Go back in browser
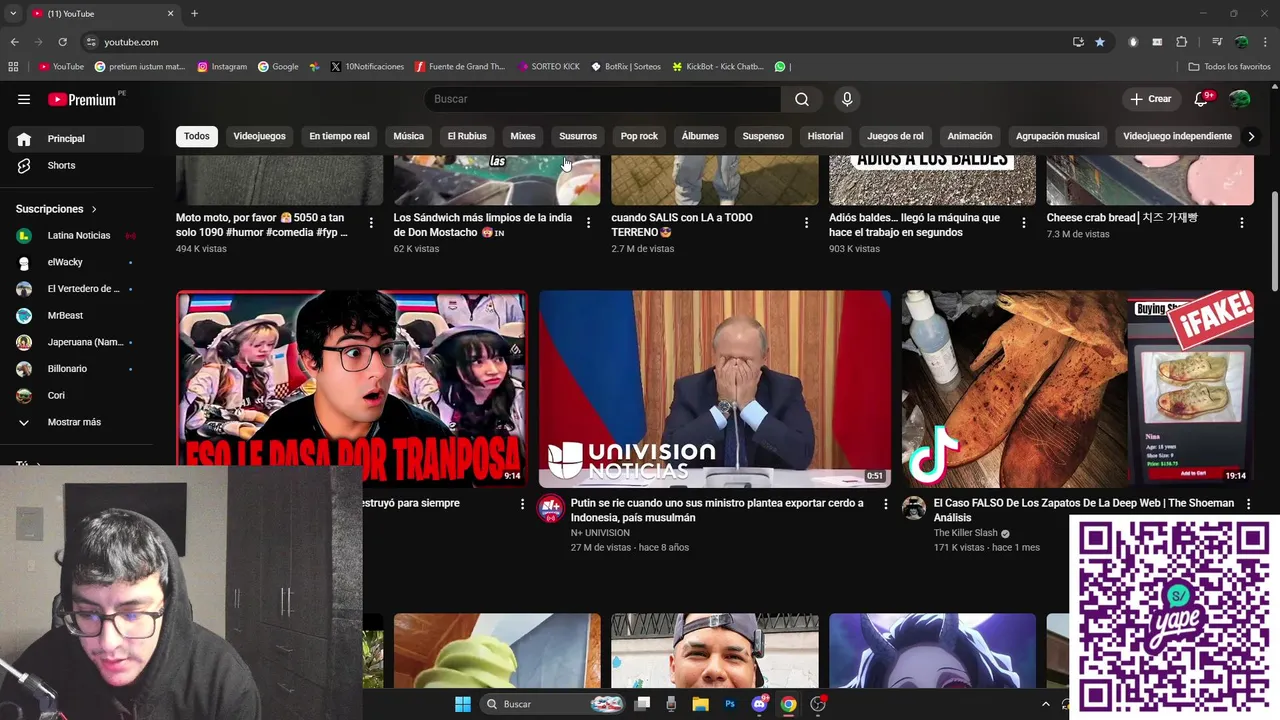 (x=15, y=42)
